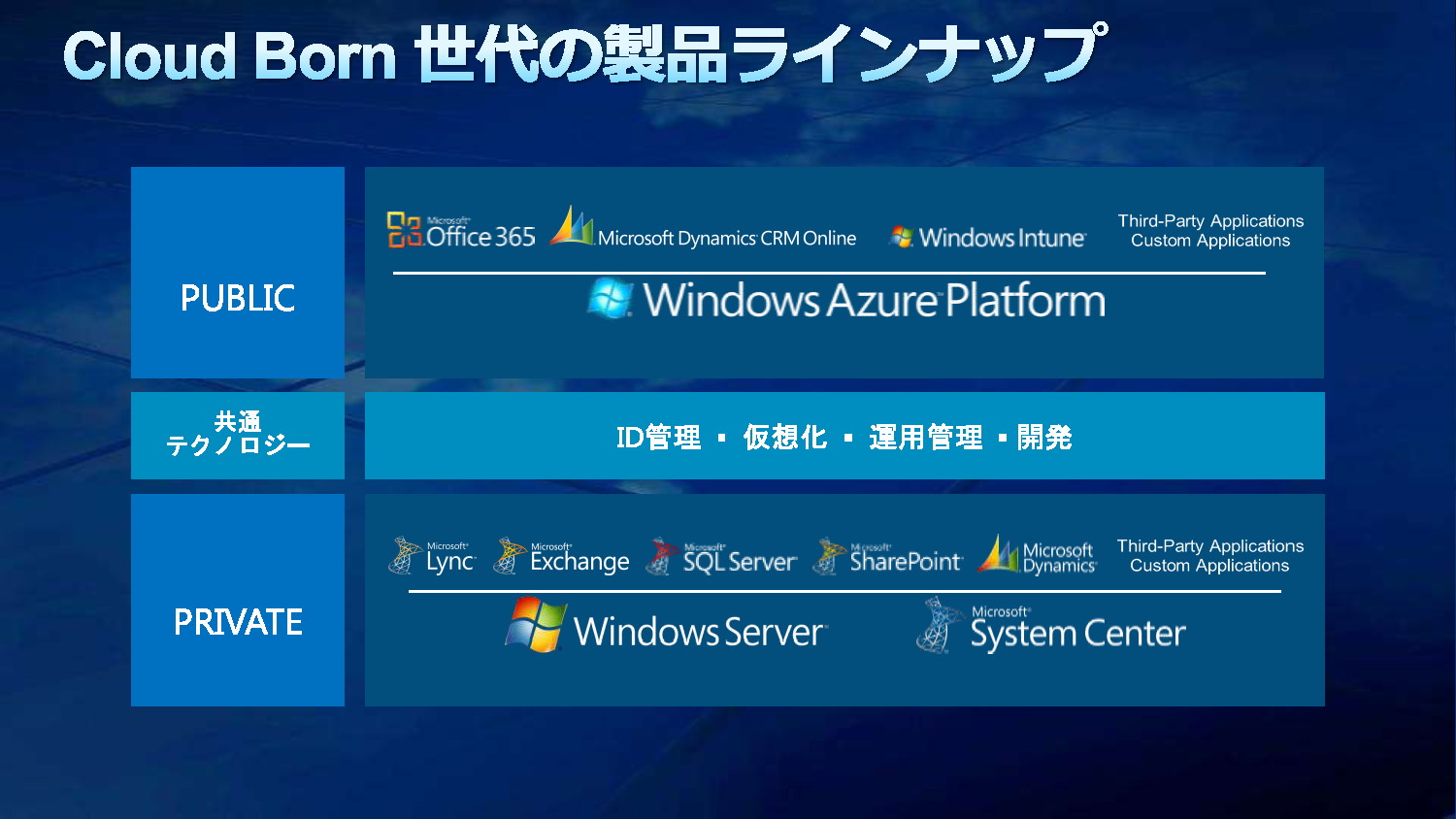This screenshot has height=819, width=1456.
Task: Select the "SQL Server" text
Action: (740, 562)
